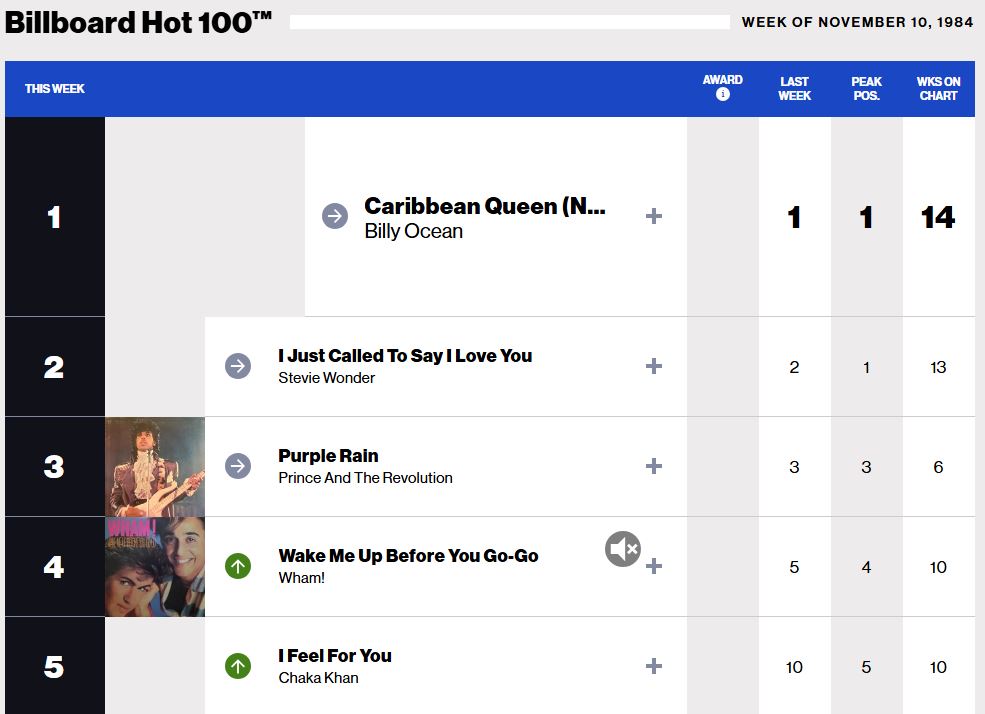Click steady arrow icon next to Caribbean Queen
The image size is (985, 714).
(335, 216)
